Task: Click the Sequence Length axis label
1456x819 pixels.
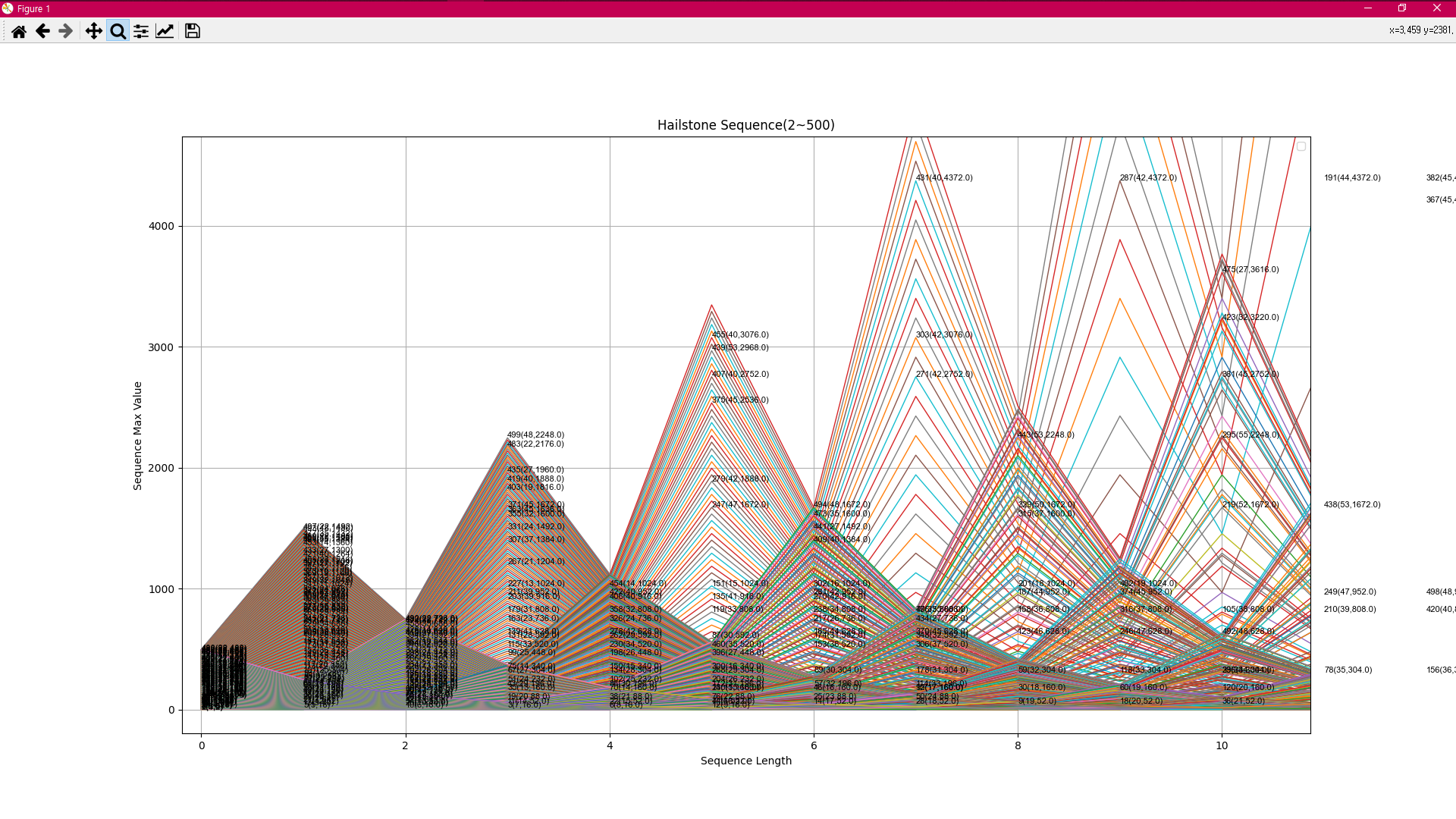Action: click(745, 761)
